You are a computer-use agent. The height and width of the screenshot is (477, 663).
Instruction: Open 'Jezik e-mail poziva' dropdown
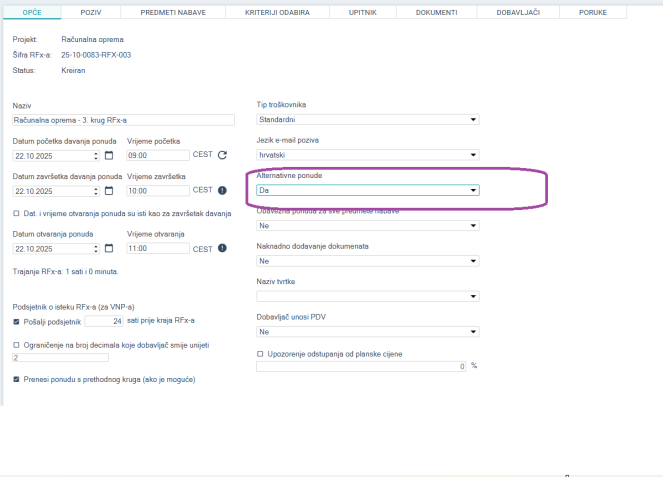click(368, 155)
